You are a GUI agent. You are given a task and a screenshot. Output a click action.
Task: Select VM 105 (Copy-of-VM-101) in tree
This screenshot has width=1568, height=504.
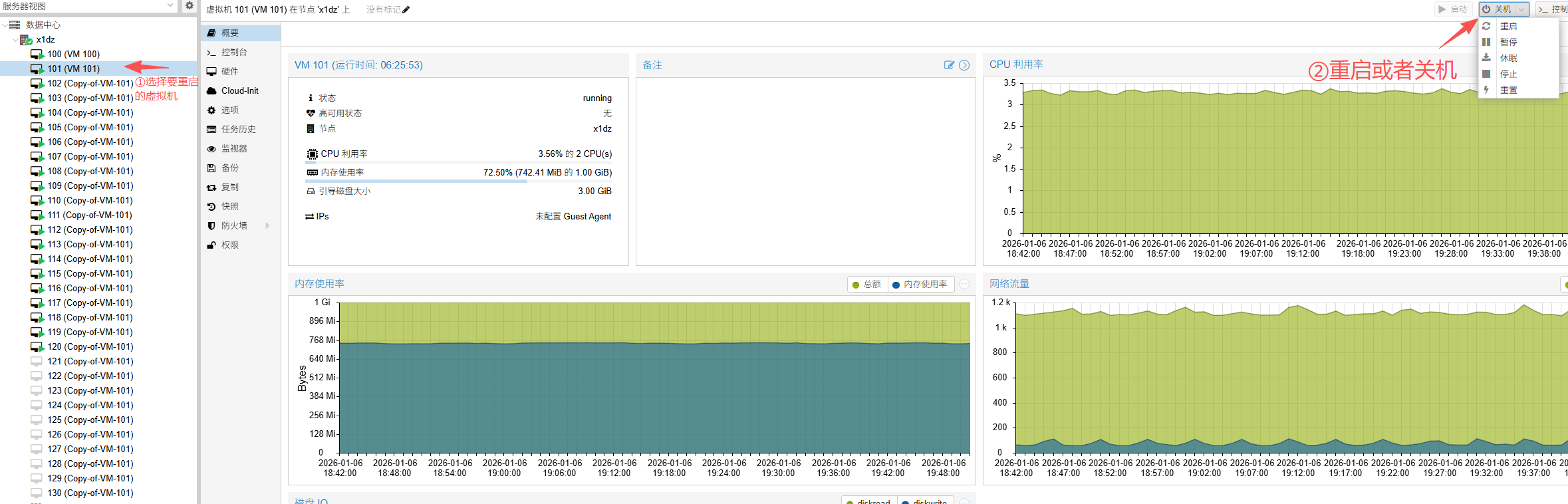(90, 127)
